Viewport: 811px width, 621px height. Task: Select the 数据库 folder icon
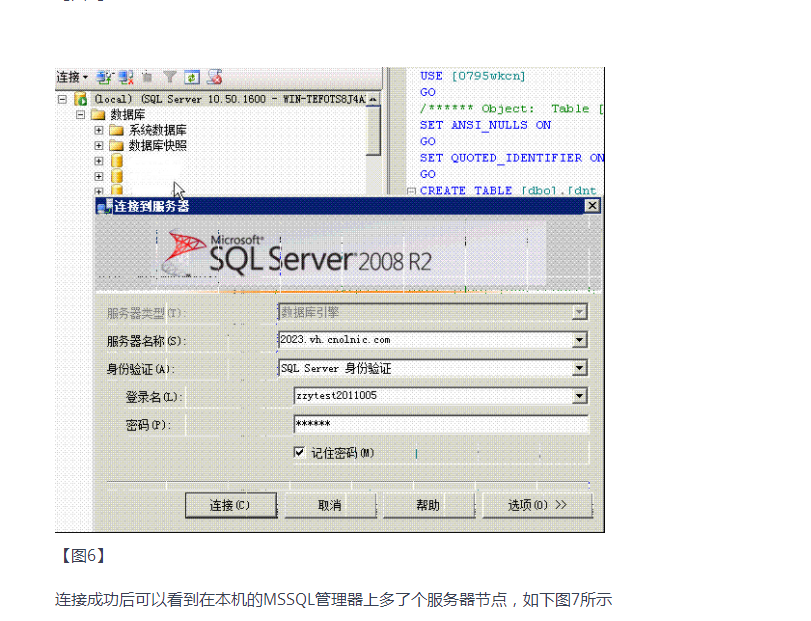click(x=98, y=114)
